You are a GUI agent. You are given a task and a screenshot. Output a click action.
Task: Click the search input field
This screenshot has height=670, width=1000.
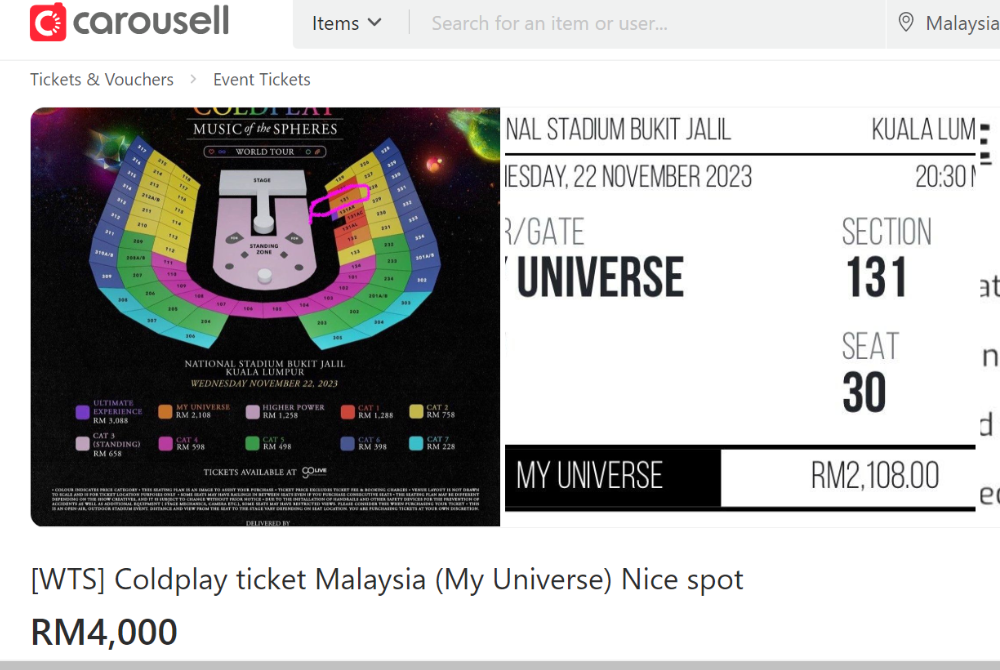point(620,23)
